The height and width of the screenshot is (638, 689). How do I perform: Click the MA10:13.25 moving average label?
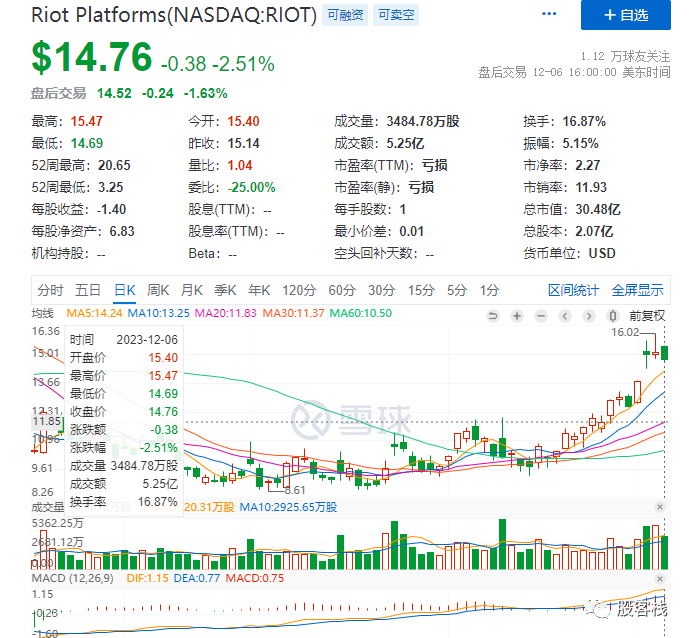[159, 313]
